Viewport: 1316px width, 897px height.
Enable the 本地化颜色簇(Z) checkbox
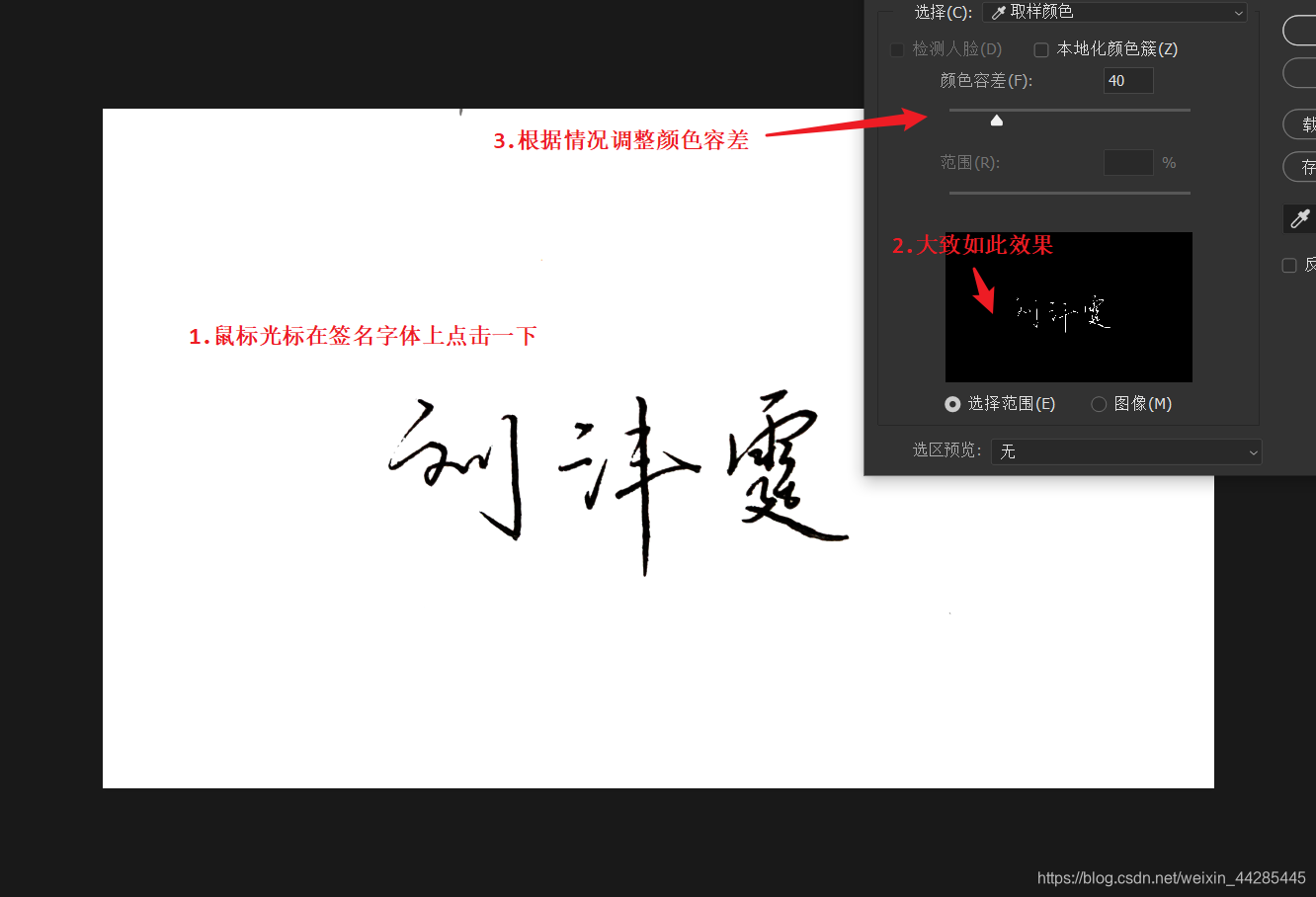(x=1041, y=48)
